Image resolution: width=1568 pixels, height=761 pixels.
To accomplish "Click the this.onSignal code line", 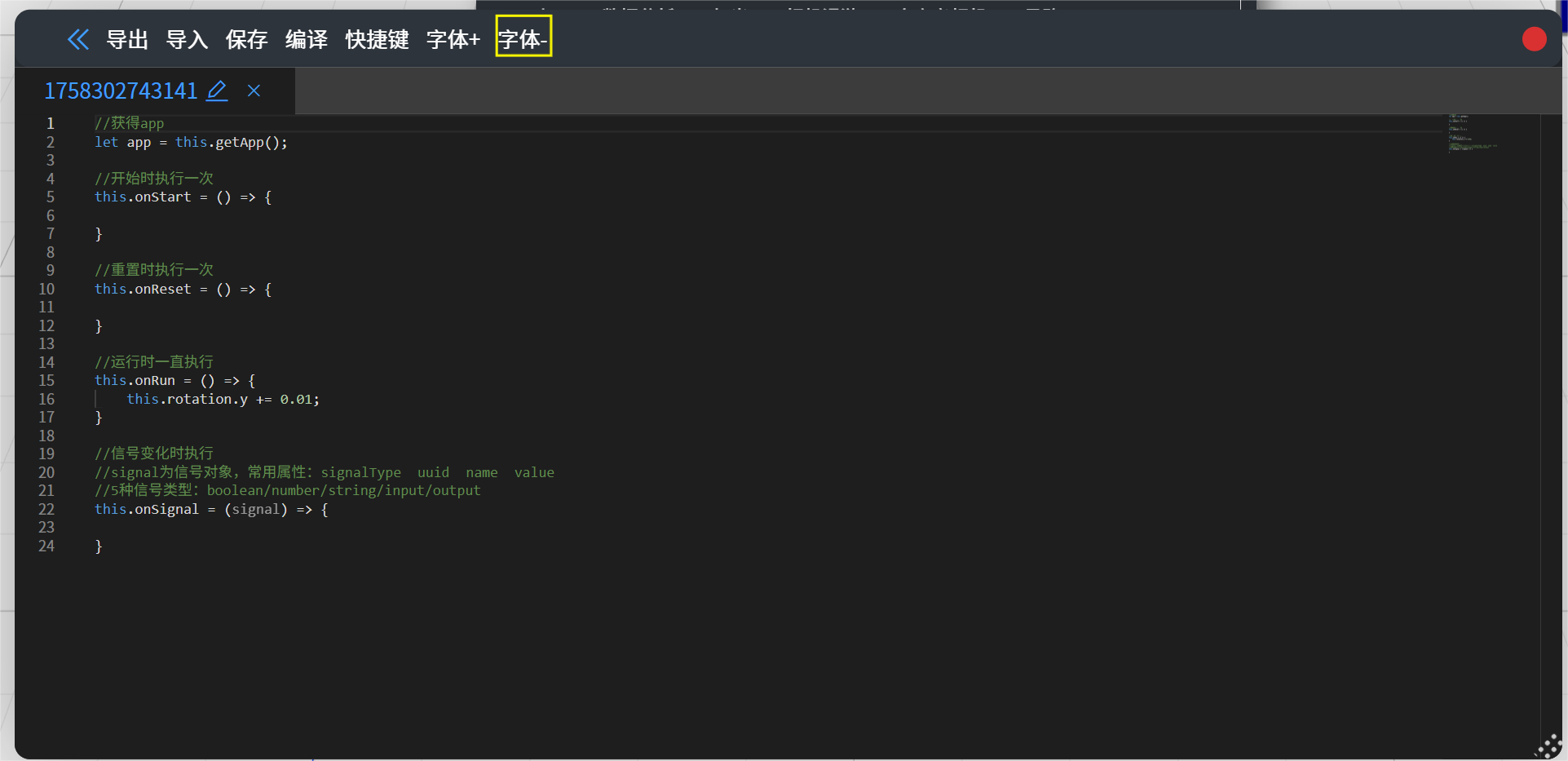I will point(210,509).
